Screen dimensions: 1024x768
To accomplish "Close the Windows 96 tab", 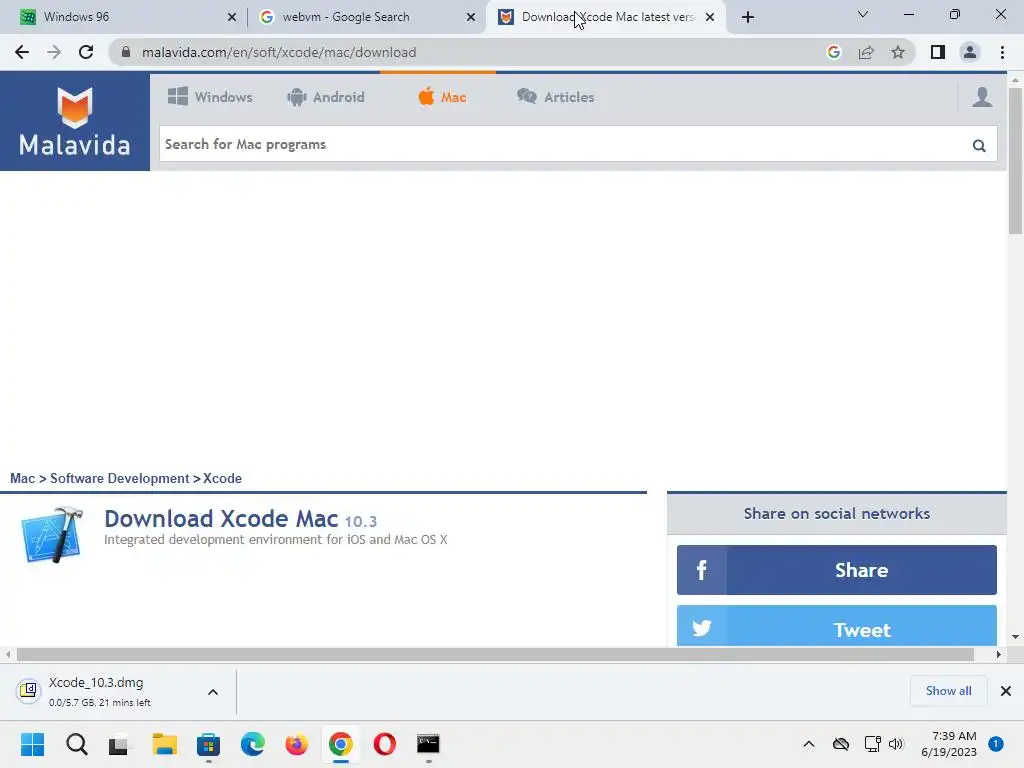I will (232, 18).
